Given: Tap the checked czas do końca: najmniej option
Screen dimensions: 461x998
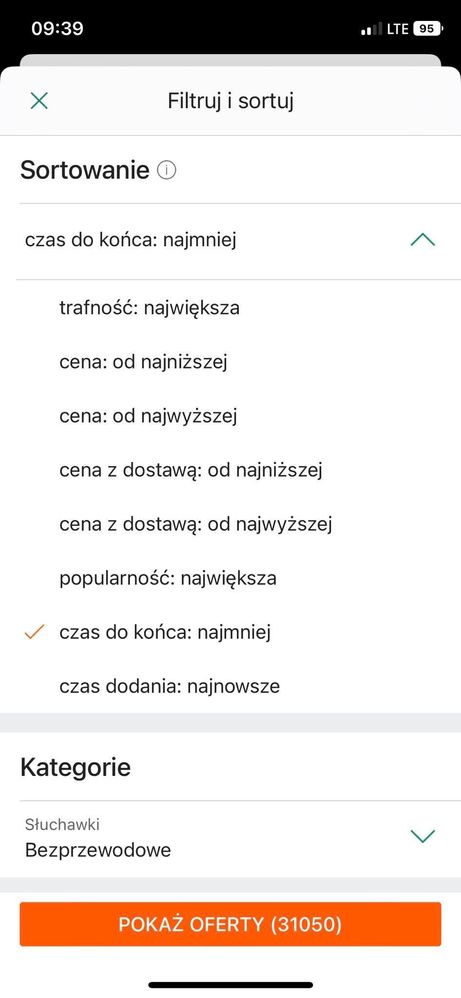Looking at the screenshot, I should click(x=165, y=633).
